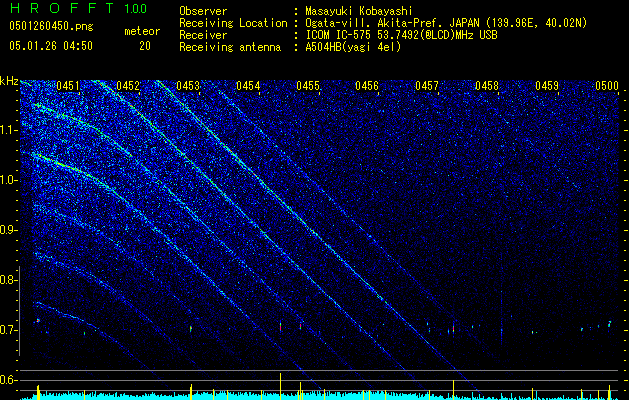This screenshot has width=629, height=400.
Task: Click the 0.6 kHz frequency axis label
Action: tap(8, 380)
